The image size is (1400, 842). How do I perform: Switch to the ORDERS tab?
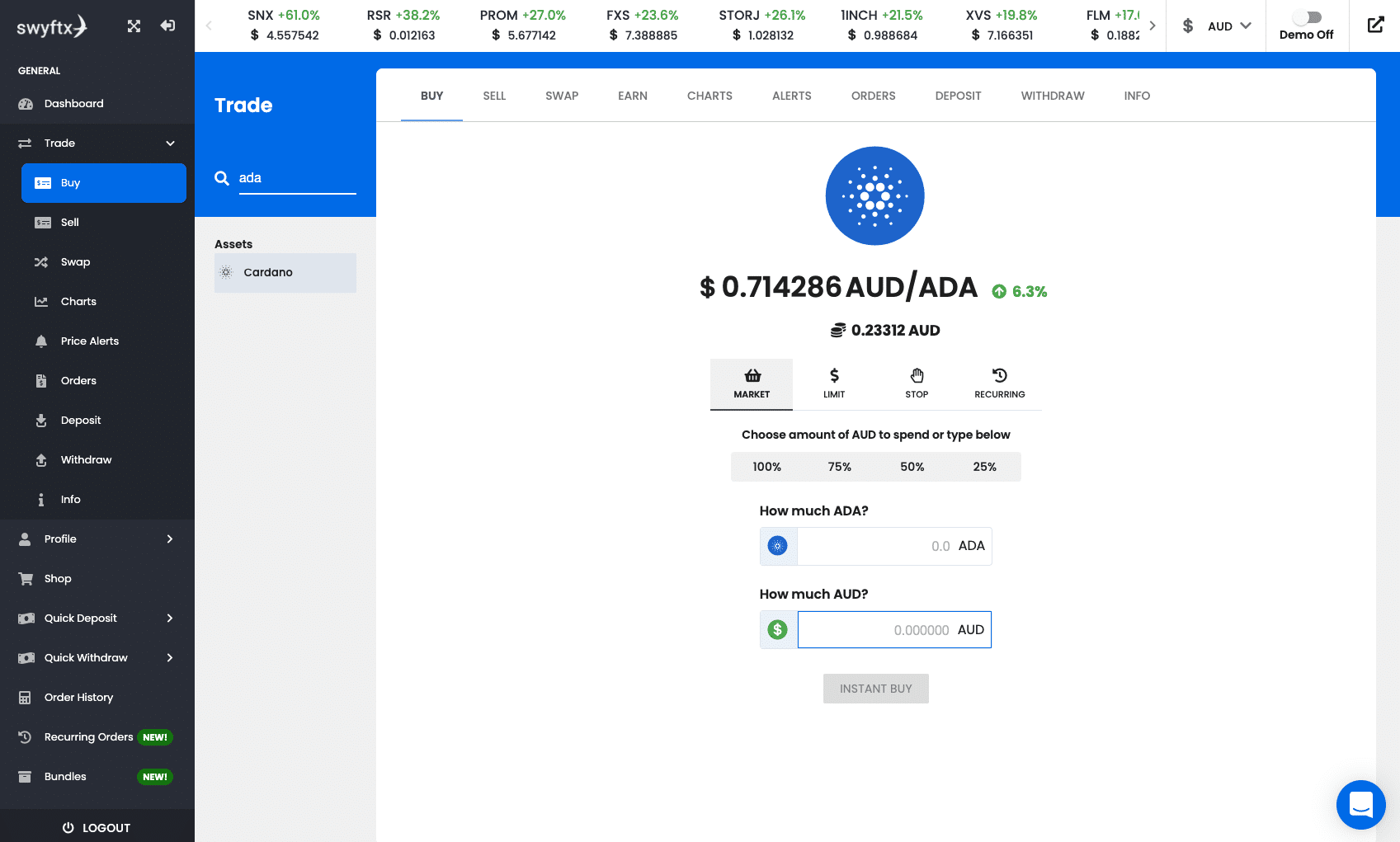(874, 96)
